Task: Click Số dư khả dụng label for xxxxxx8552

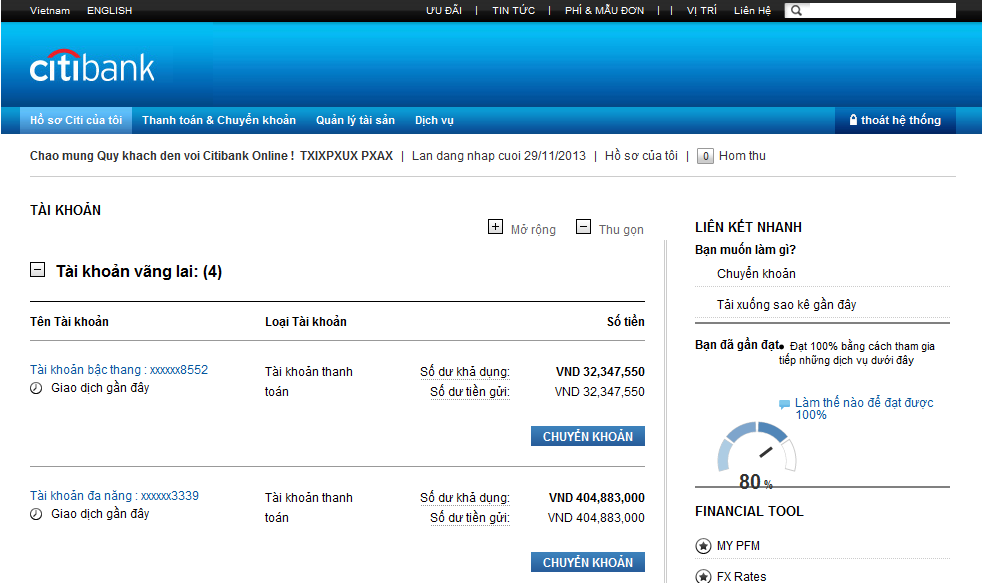Action: [465, 372]
